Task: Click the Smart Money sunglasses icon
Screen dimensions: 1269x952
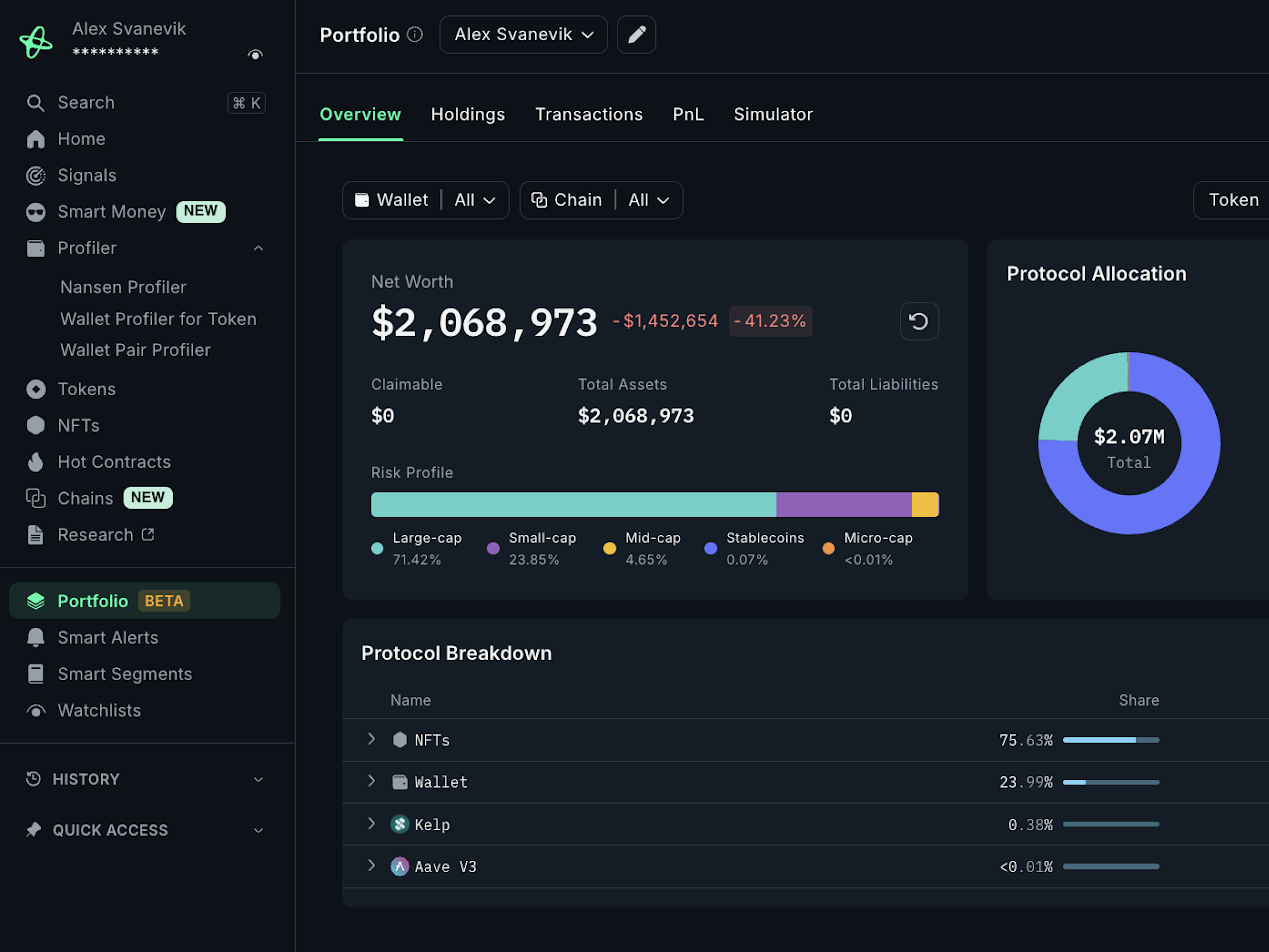Action: click(x=36, y=212)
